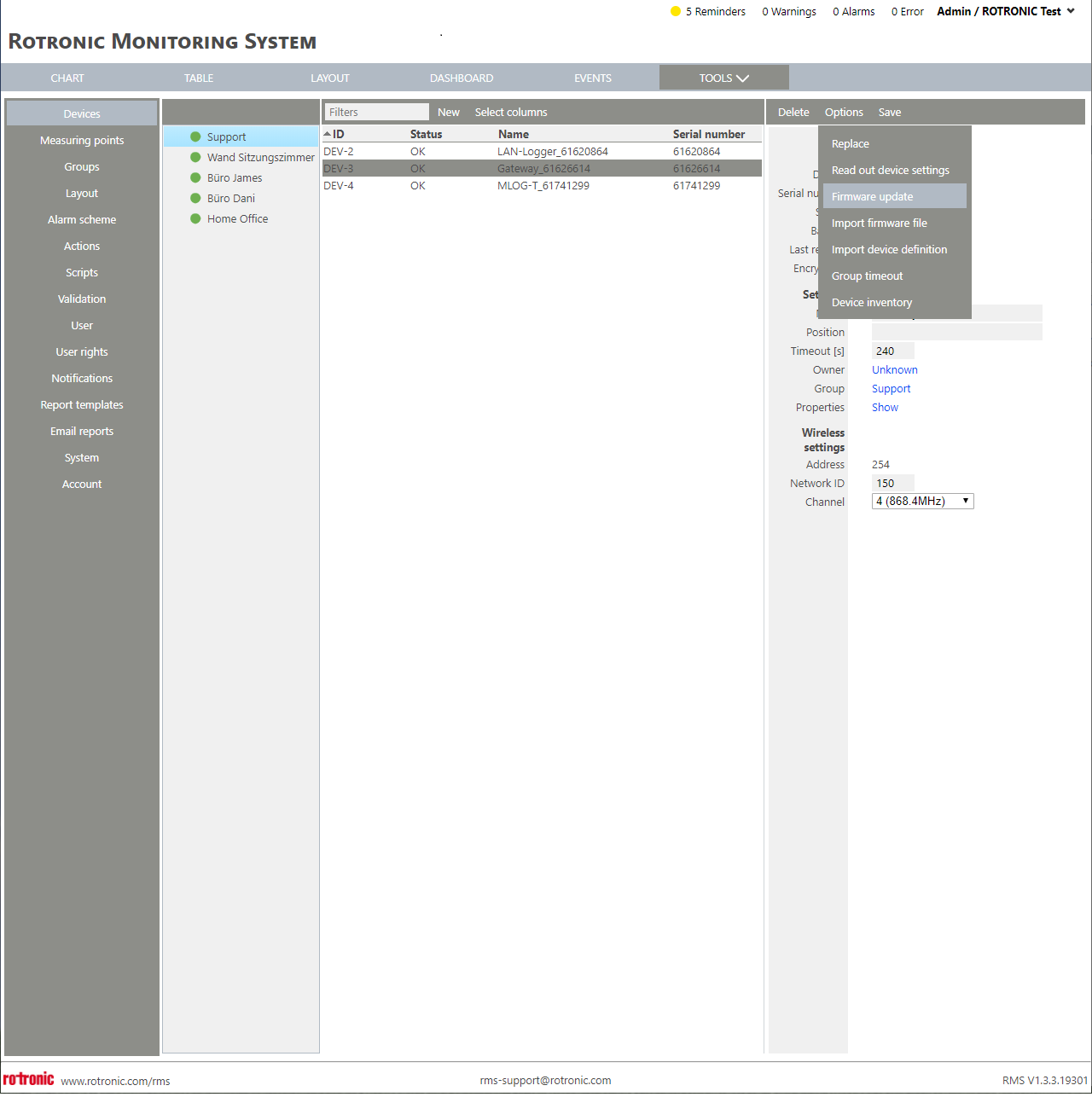This screenshot has height=1097, width=1092.
Task: Open Report templates section
Action: pos(82,404)
